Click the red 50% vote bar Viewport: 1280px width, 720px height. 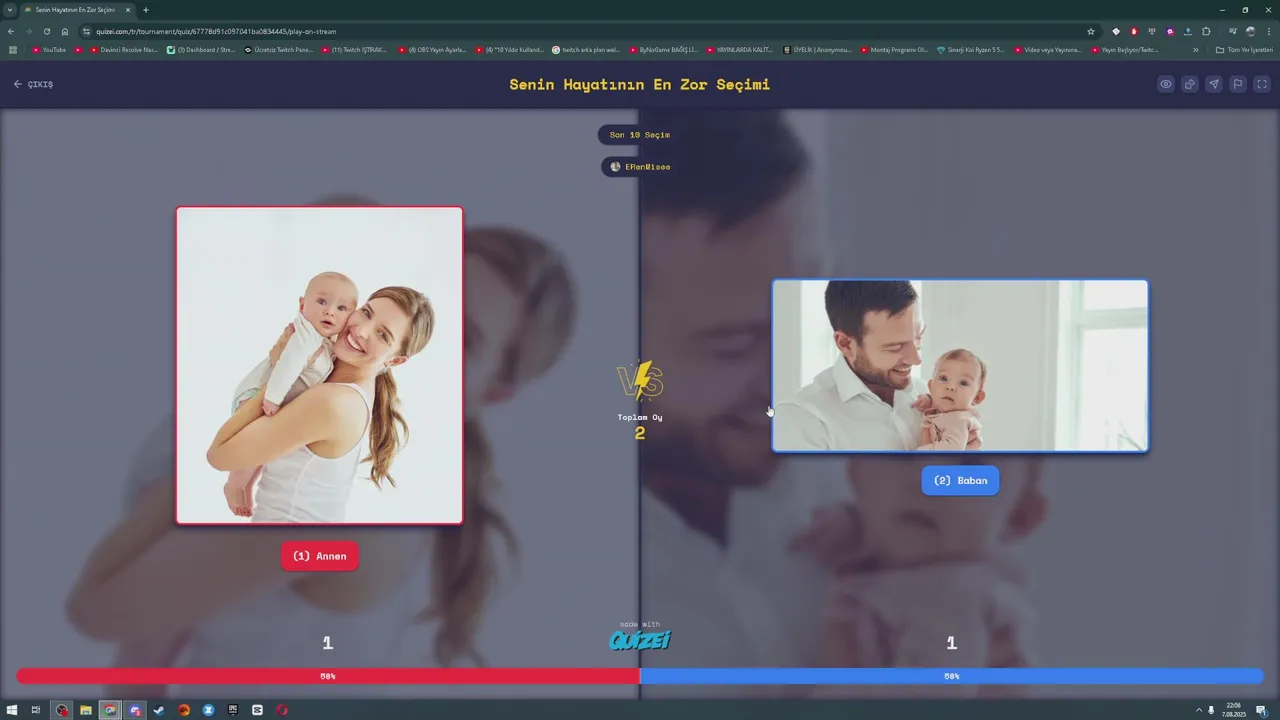point(328,676)
